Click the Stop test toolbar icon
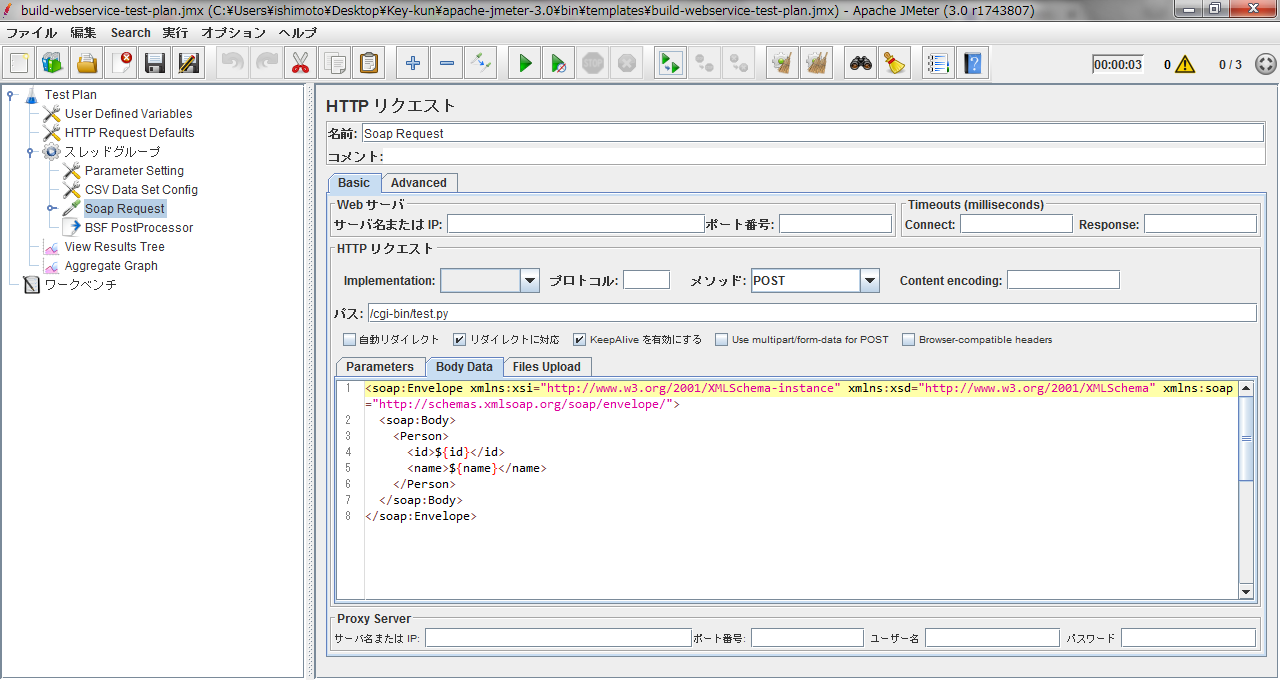Image resolution: width=1280 pixels, height=680 pixels. tap(592, 63)
